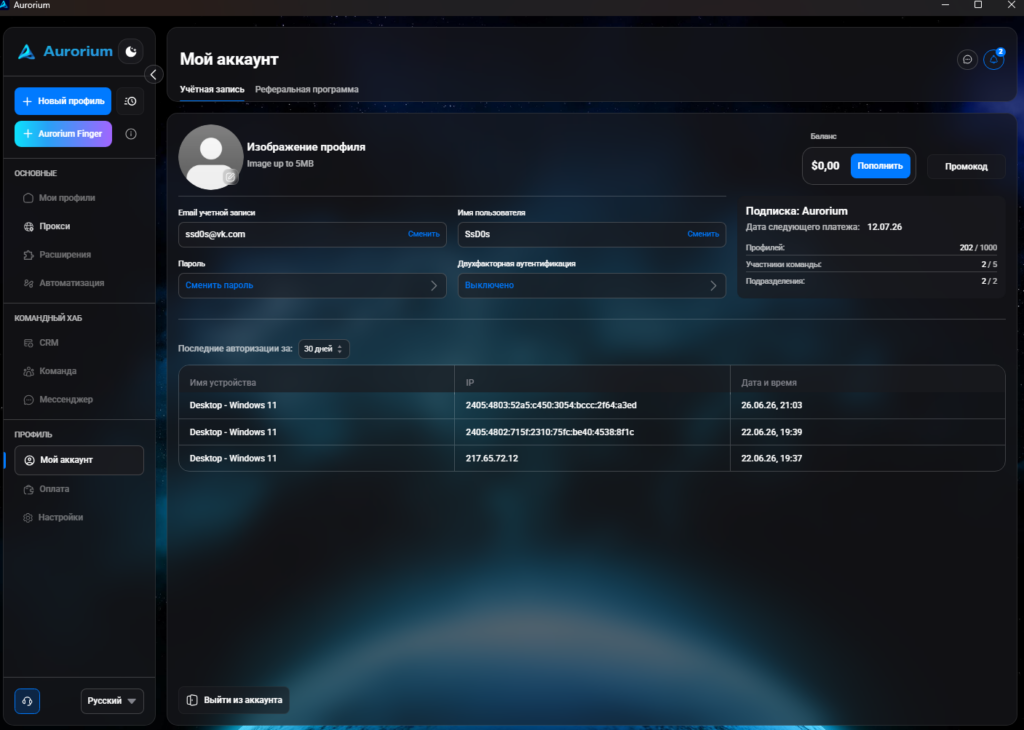Click the profile avatar image
Image resolution: width=1024 pixels, height=730 pixels.
pos(211,157)
